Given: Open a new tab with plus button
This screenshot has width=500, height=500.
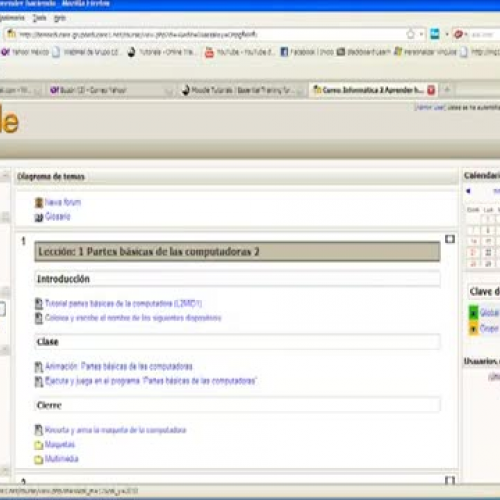Looking at the screenshot, I should 447,90.
